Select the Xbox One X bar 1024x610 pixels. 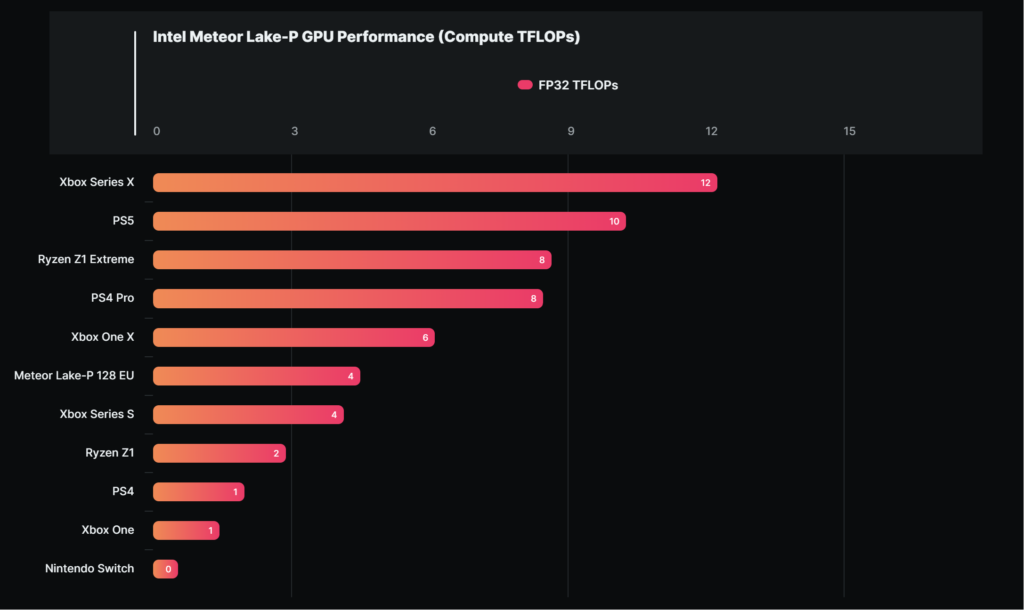(294, 337)
